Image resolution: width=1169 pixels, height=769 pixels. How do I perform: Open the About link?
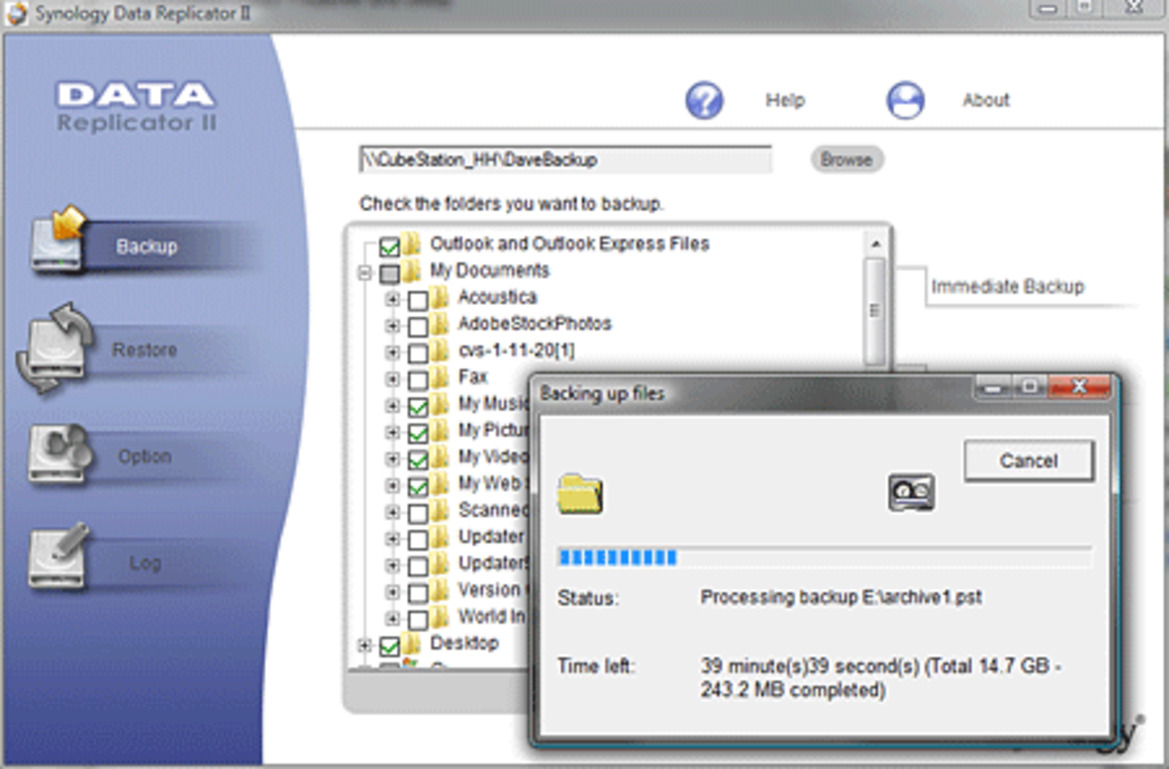pos(986,100)
